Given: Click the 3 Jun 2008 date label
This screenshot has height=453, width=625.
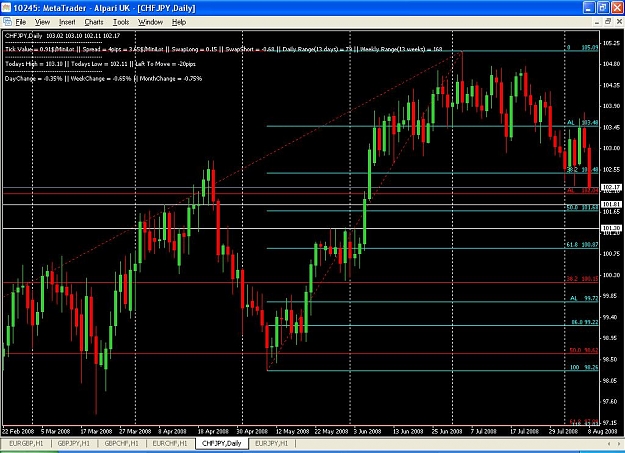Looking at the screenshot, I should pos(367,431).
